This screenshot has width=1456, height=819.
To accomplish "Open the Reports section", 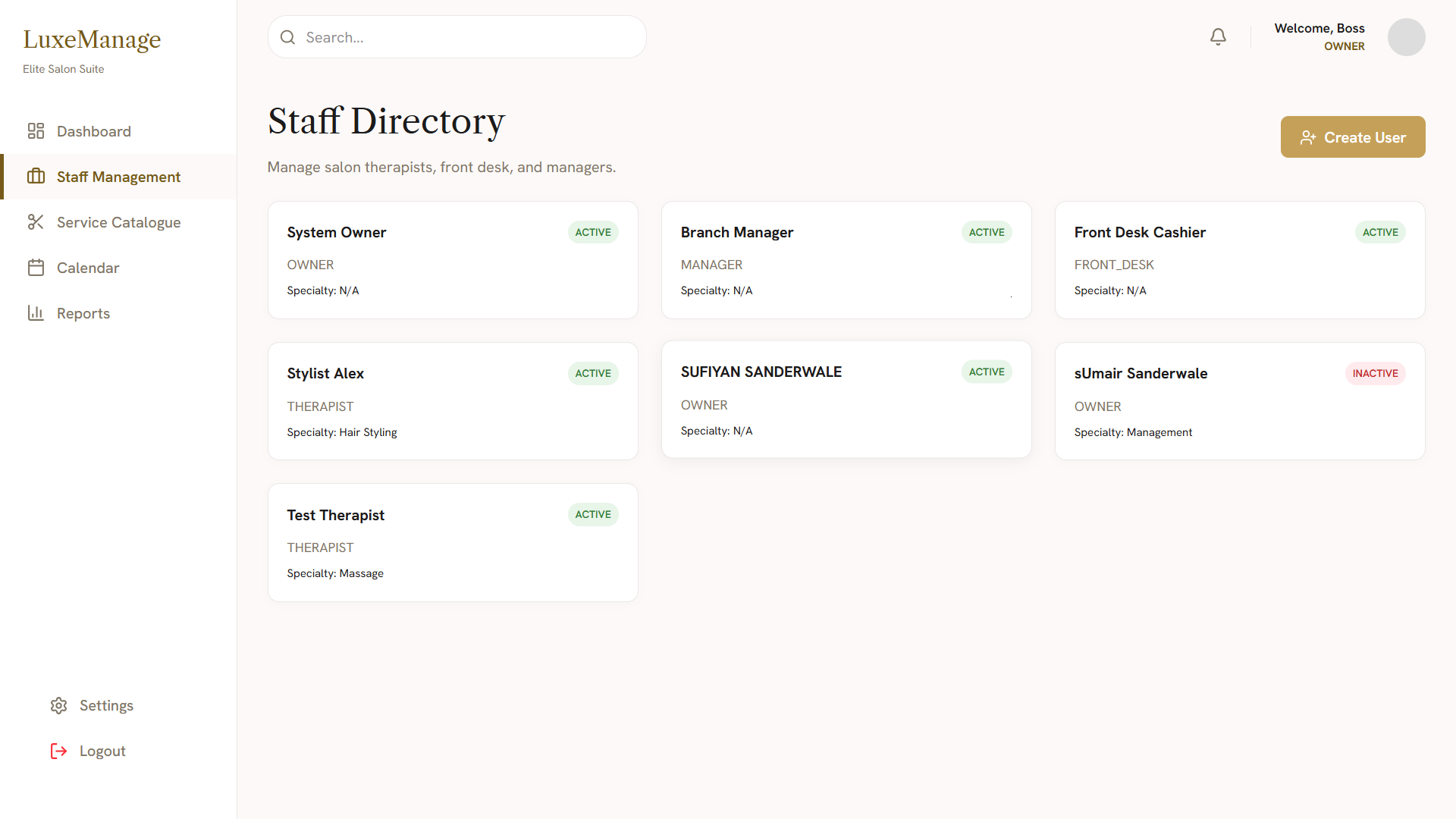I will point(118,313).
